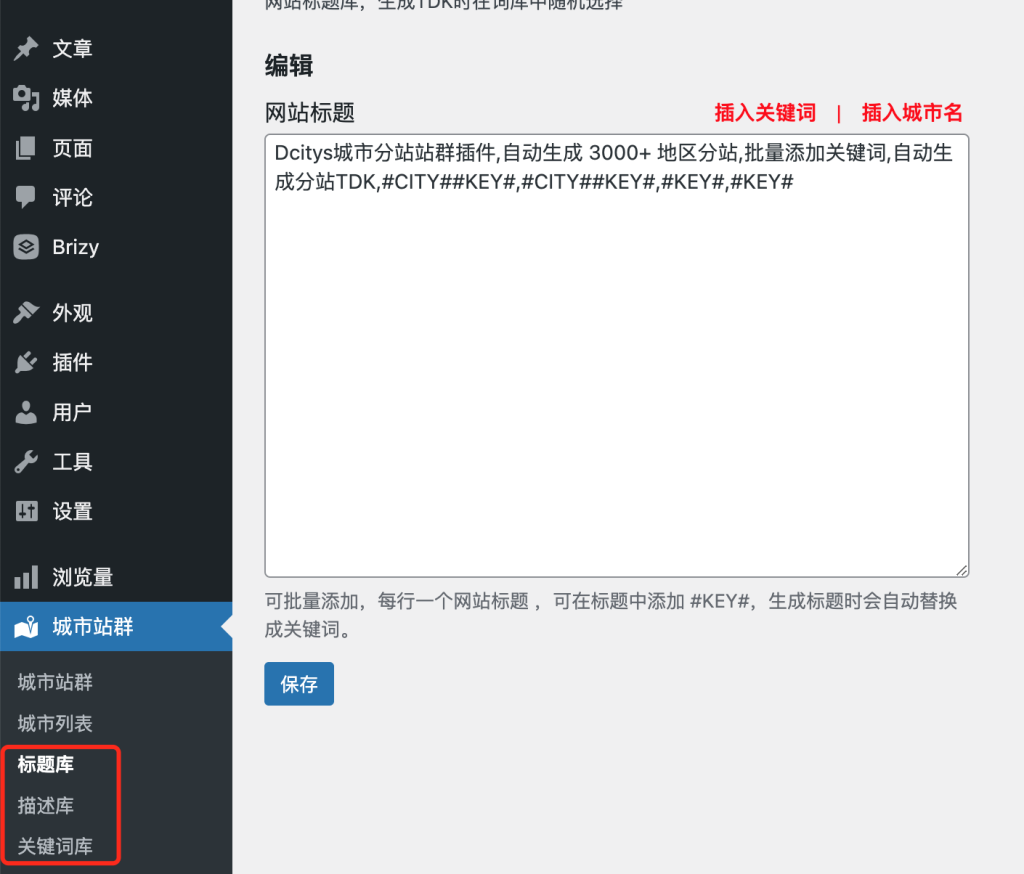Click the Brizy layers icon
This screenshot has width=1024, height=874.
26,247
